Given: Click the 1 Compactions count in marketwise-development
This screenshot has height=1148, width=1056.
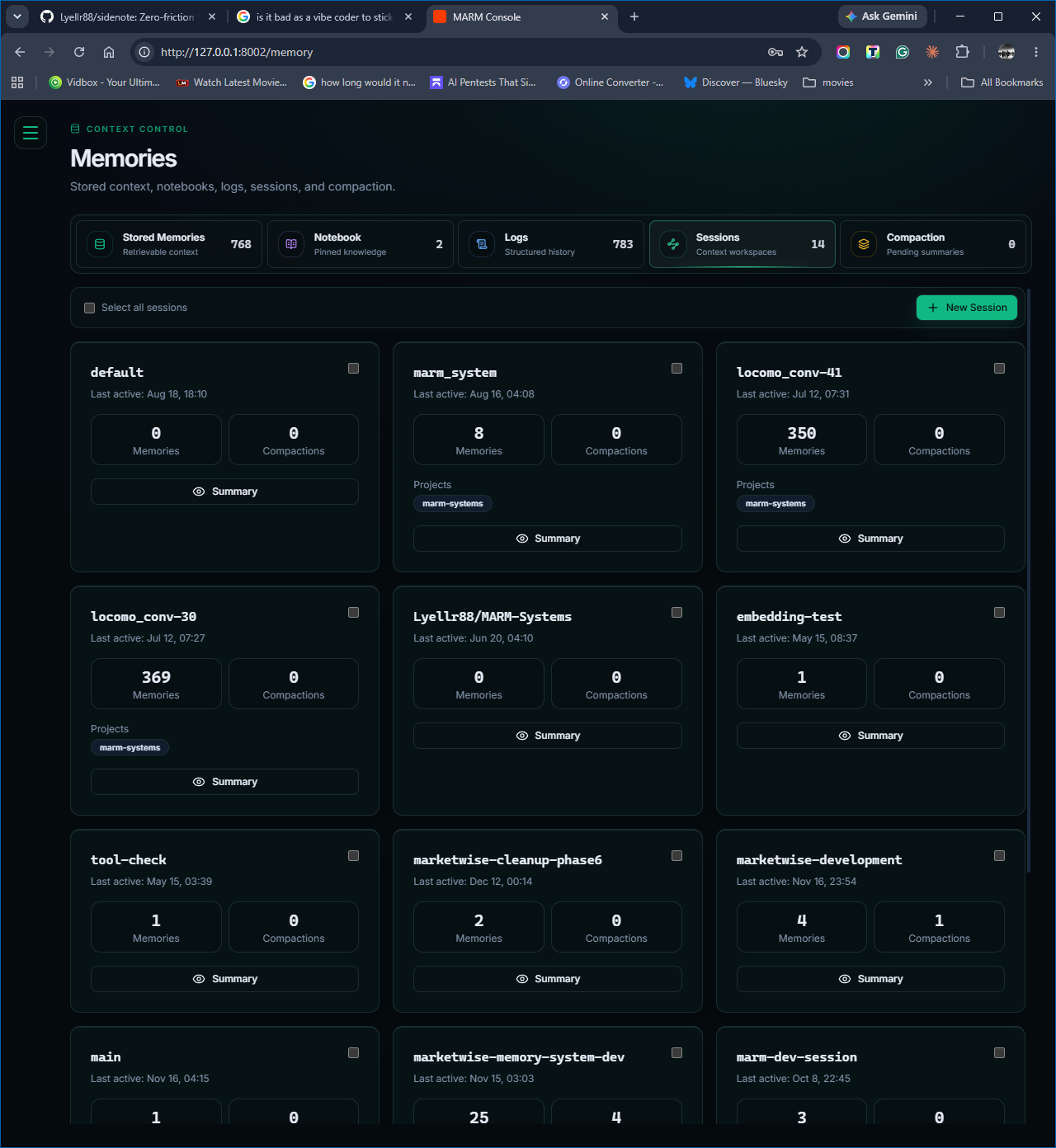Looking at the screenshot, I should click(x=939, y=927).
